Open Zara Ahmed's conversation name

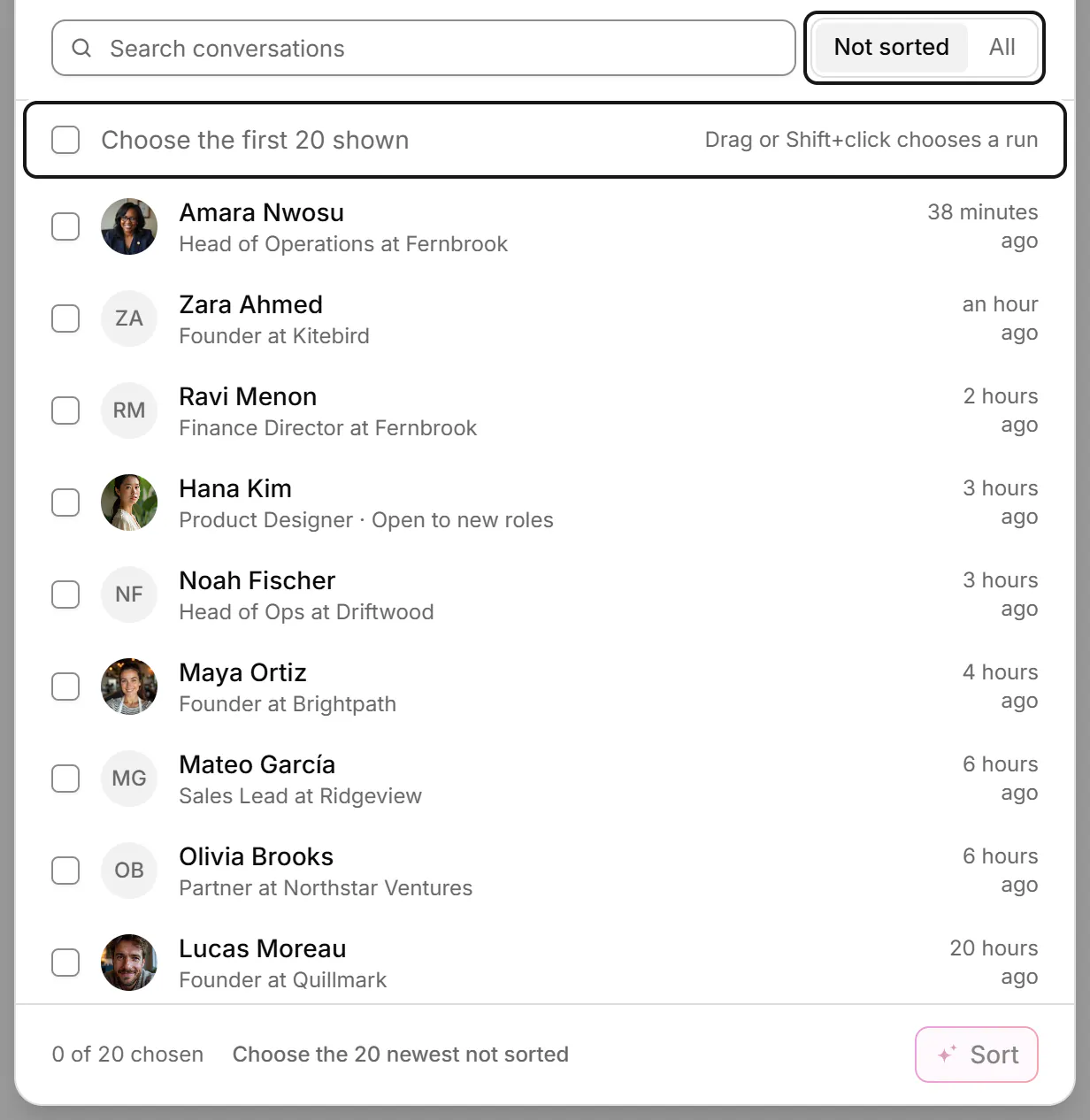click(x=250, y=304)
